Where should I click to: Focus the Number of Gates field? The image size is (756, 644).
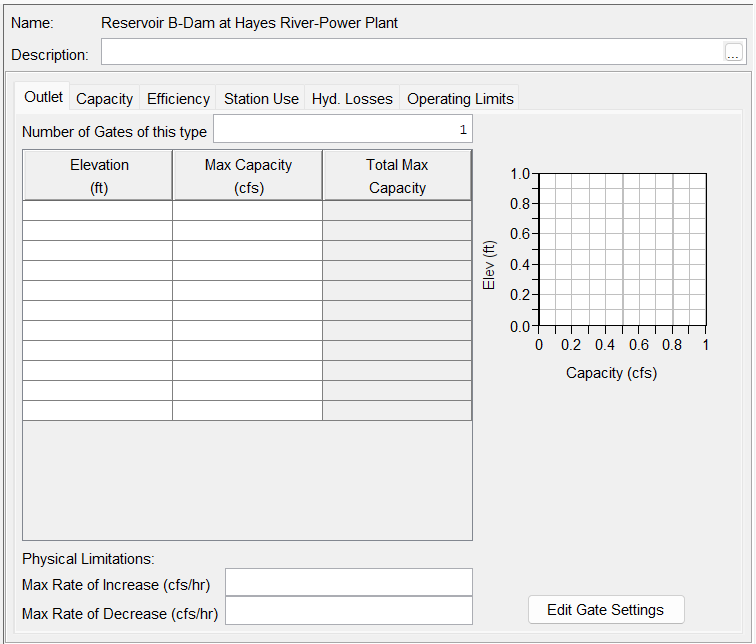[342, 130]
